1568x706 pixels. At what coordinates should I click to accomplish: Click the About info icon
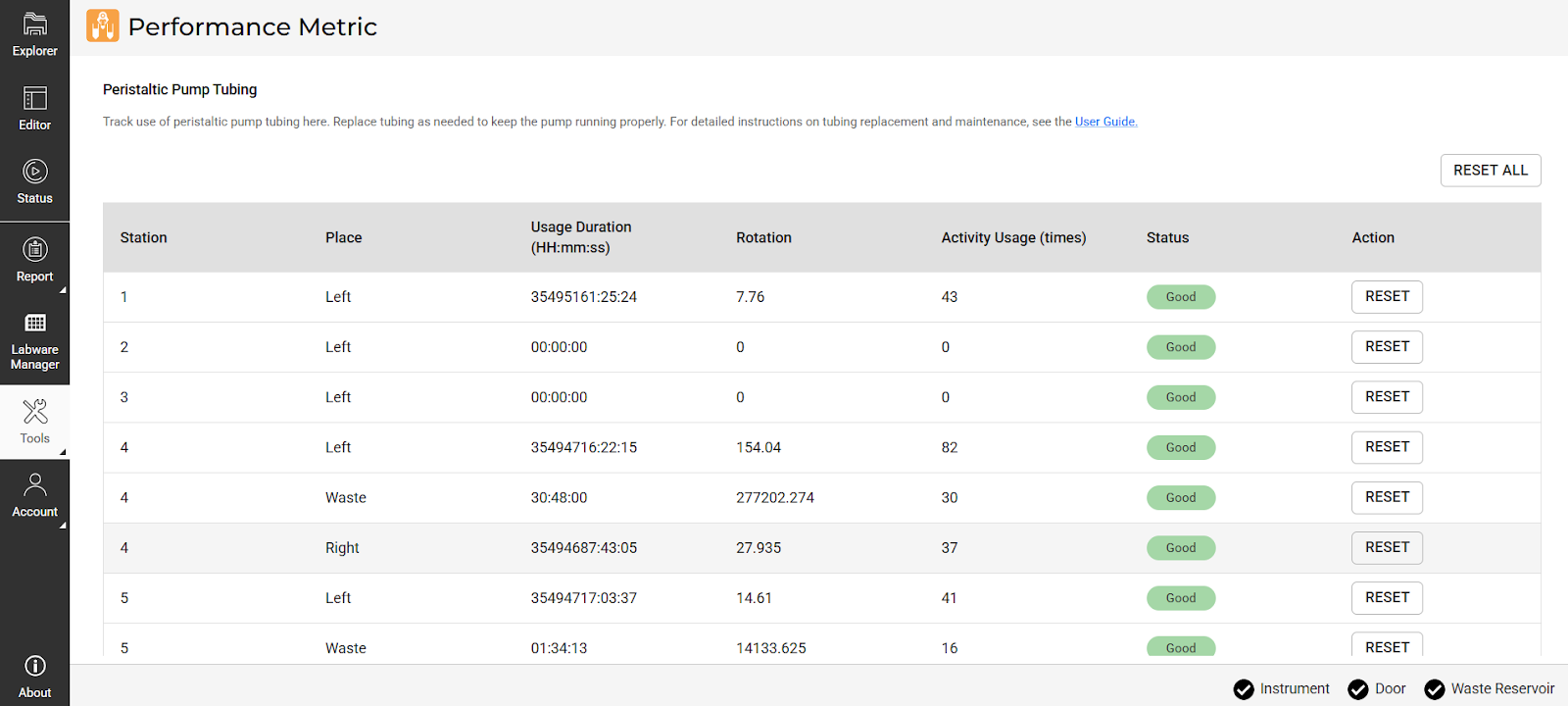coord(34,667)
